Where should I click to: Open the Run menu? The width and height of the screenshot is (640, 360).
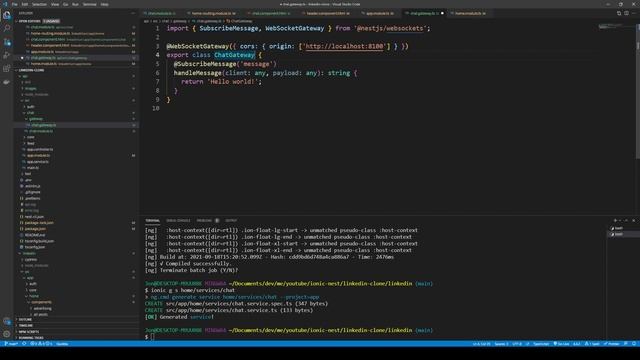click(x=75, y=4)
